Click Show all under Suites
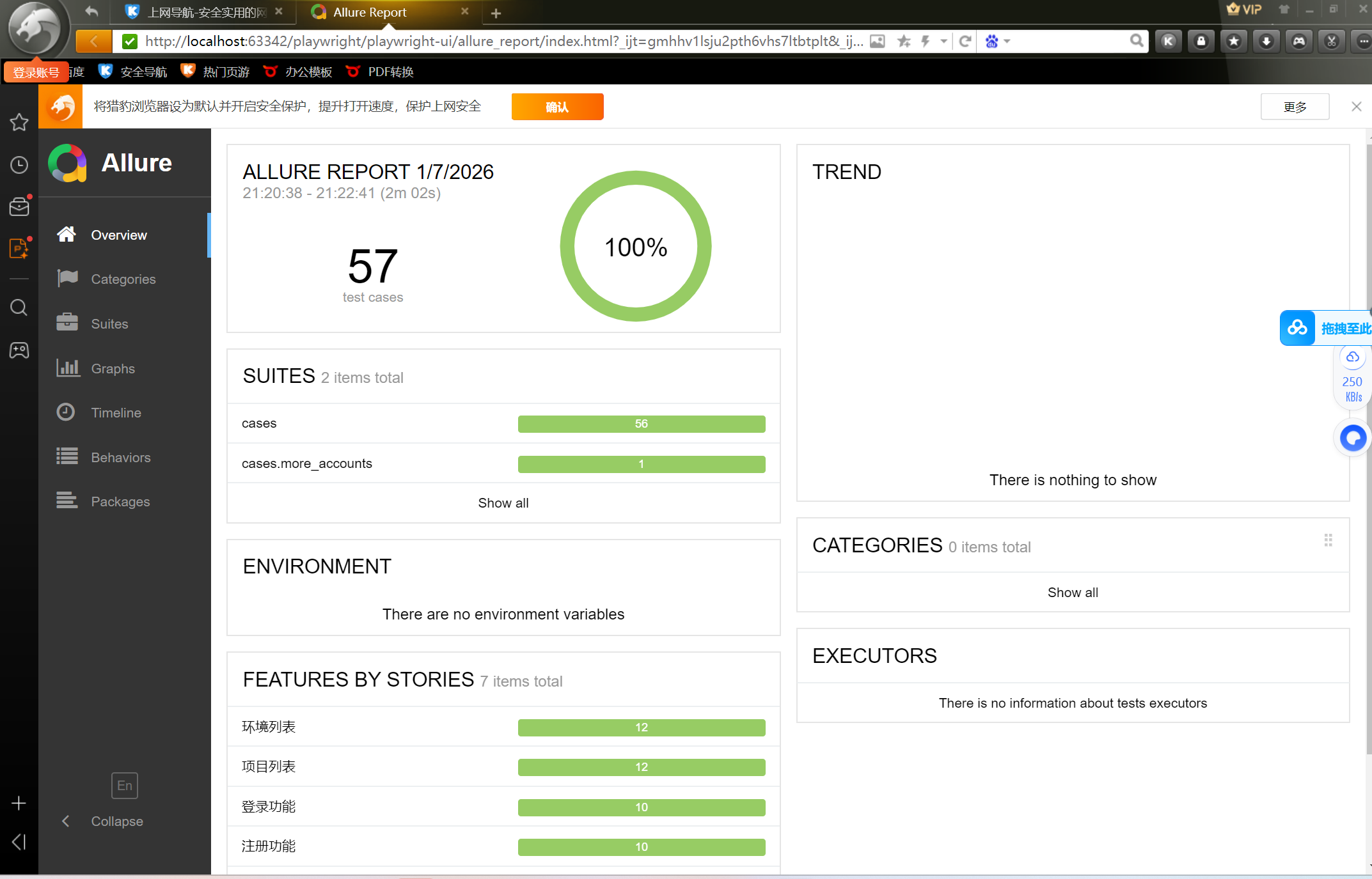The width and height of the screenshot is (1372, 879). coord(503,503)
